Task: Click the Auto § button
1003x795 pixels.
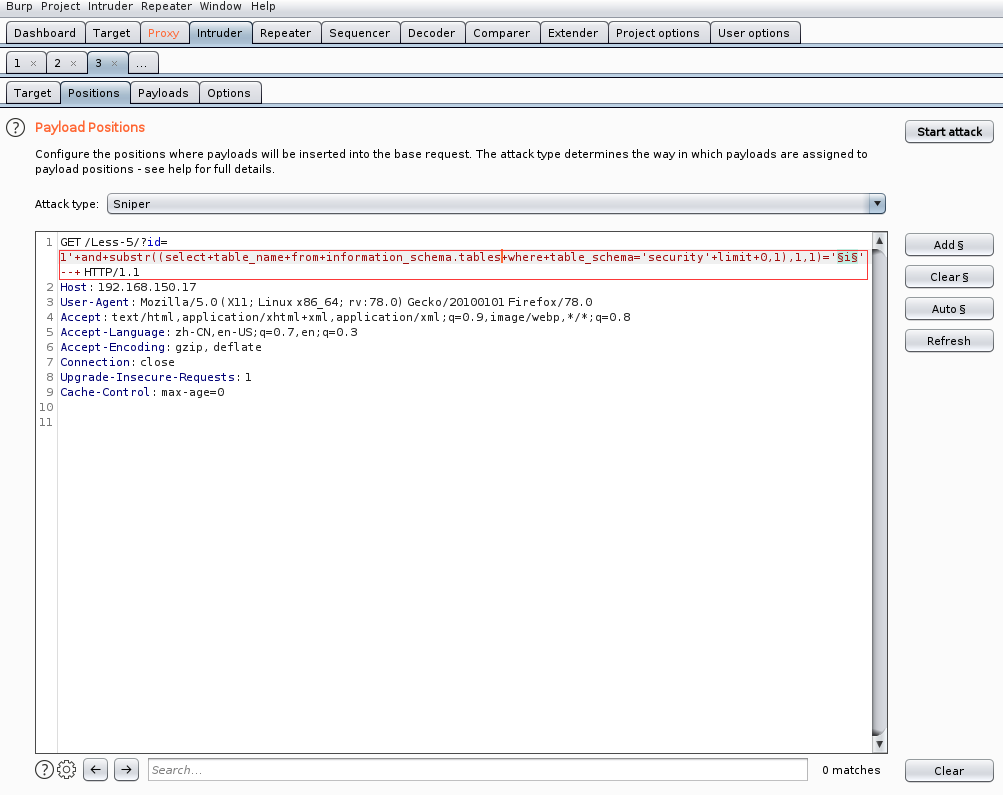Action: [948, 309]
